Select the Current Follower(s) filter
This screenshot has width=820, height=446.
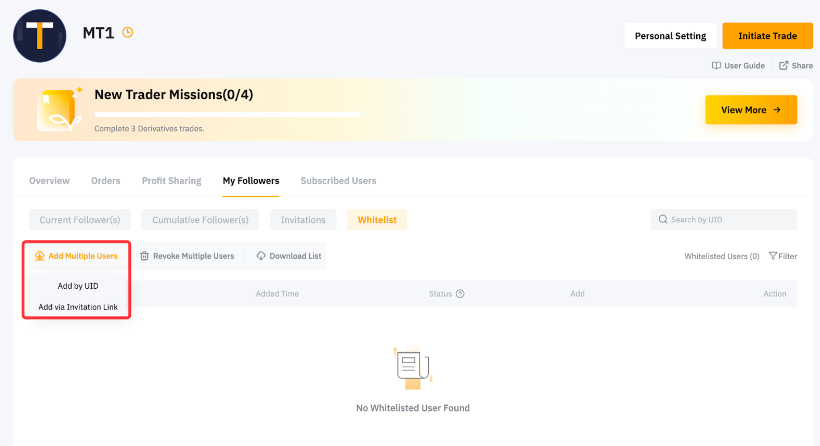pos(80,220)
